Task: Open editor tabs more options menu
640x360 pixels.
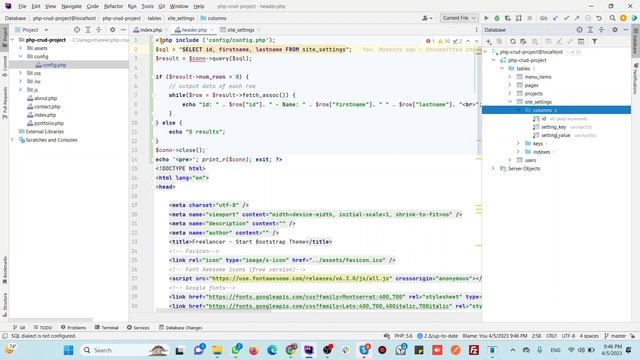Action: (476, 30)
